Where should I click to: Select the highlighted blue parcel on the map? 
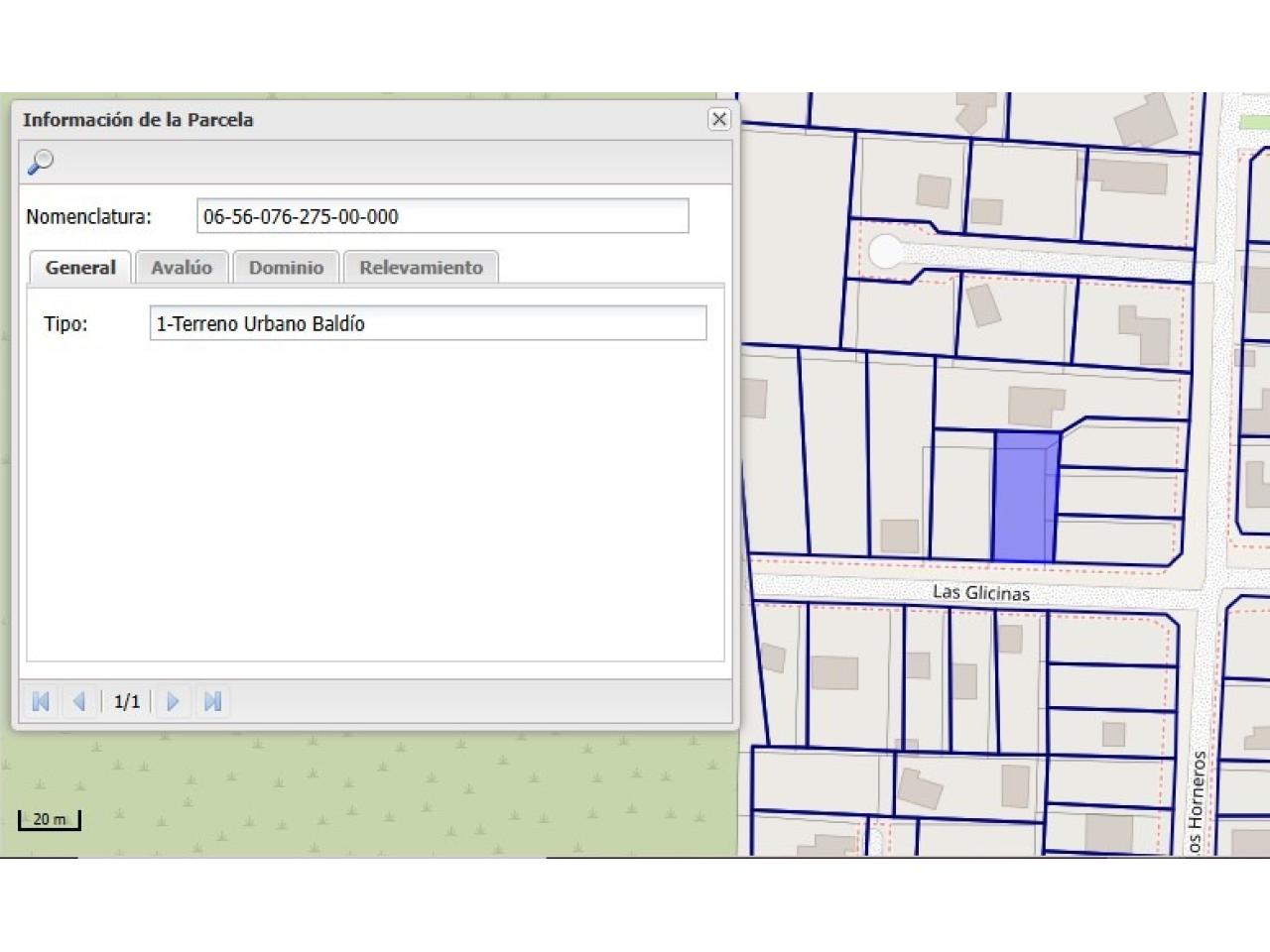point(1023,498)
